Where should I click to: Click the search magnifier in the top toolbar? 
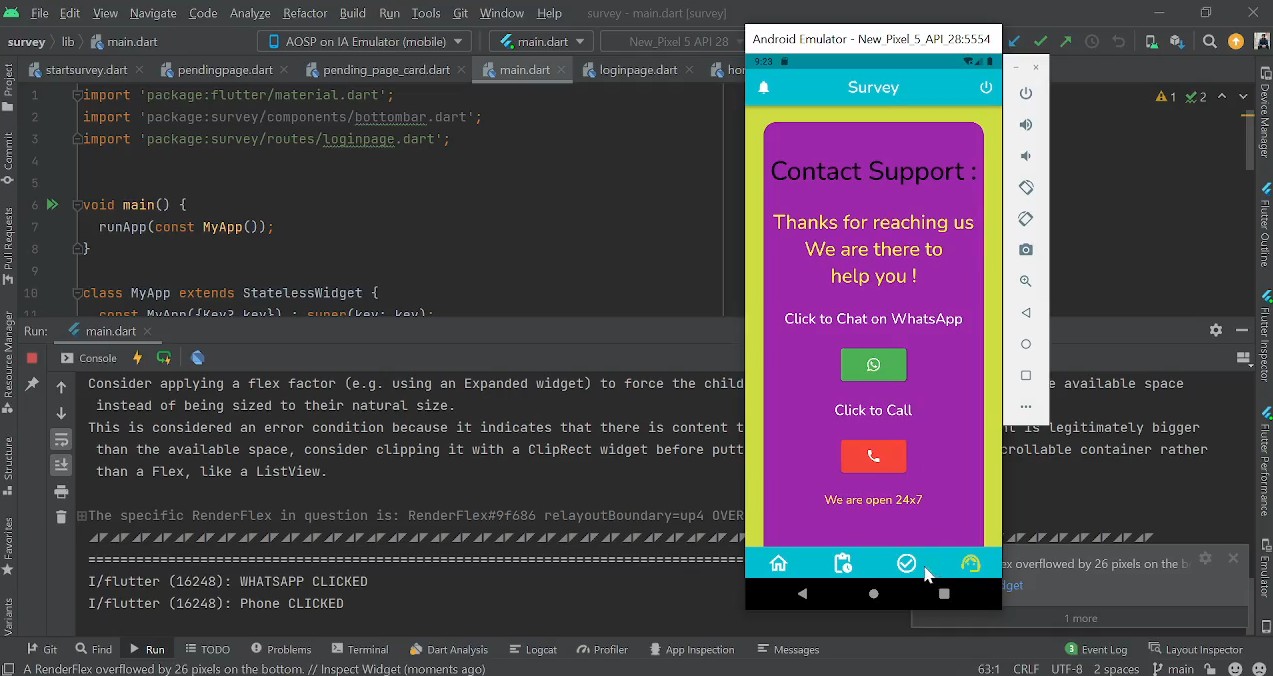[x=1210, y=41]
